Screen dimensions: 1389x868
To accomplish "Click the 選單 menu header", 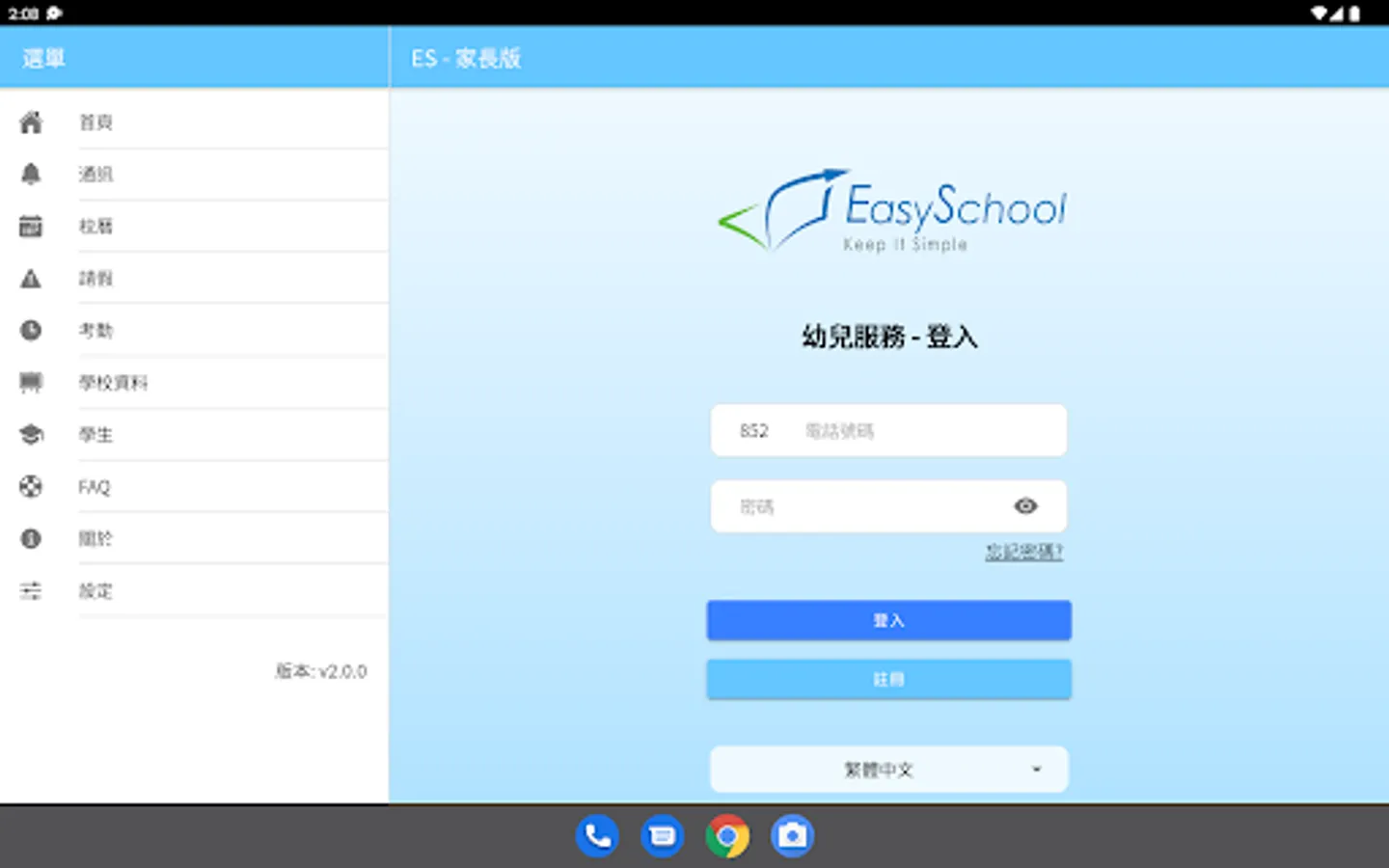I will [x=43, y=59].
